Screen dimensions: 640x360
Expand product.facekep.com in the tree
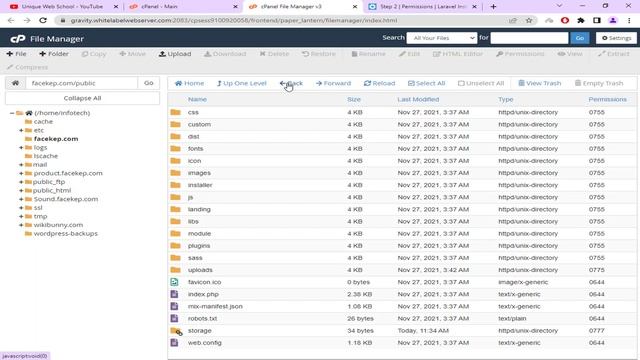tap(21, 173)
